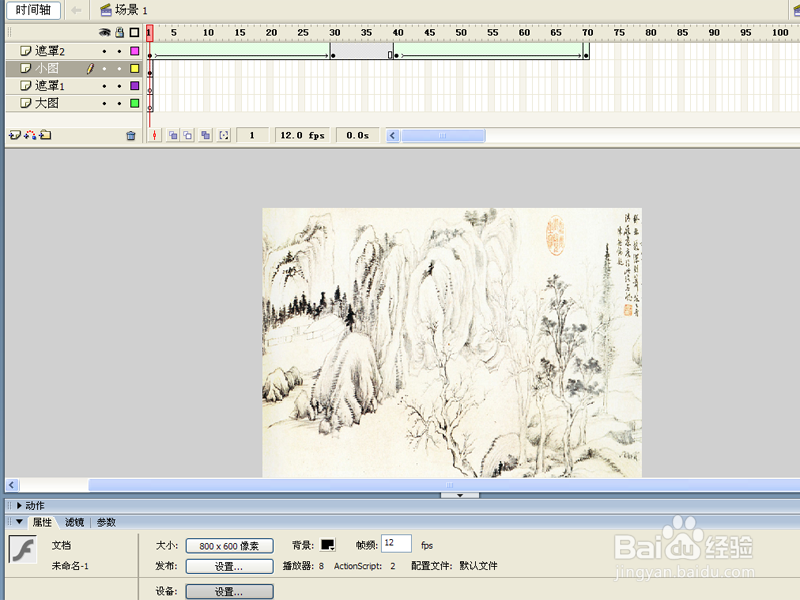The width and height of the screenshot is (800, 600).
Task: Select the layer named 大图
Action: click(x=47, y=103)
